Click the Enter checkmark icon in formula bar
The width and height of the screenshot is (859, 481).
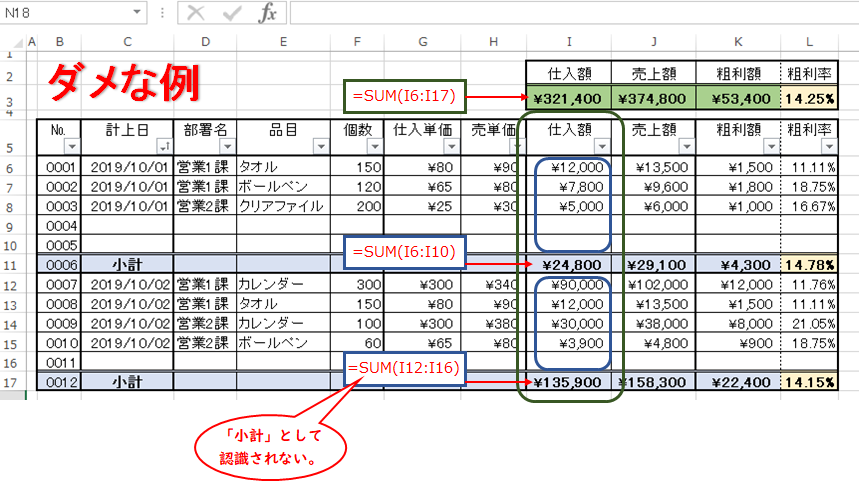click(231, 13)
